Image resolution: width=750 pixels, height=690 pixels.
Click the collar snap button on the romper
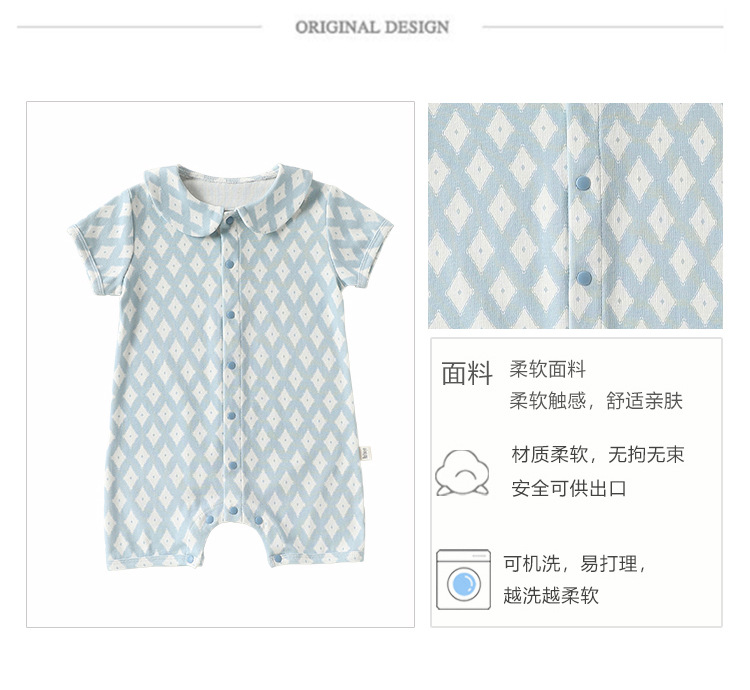point(230,220)
